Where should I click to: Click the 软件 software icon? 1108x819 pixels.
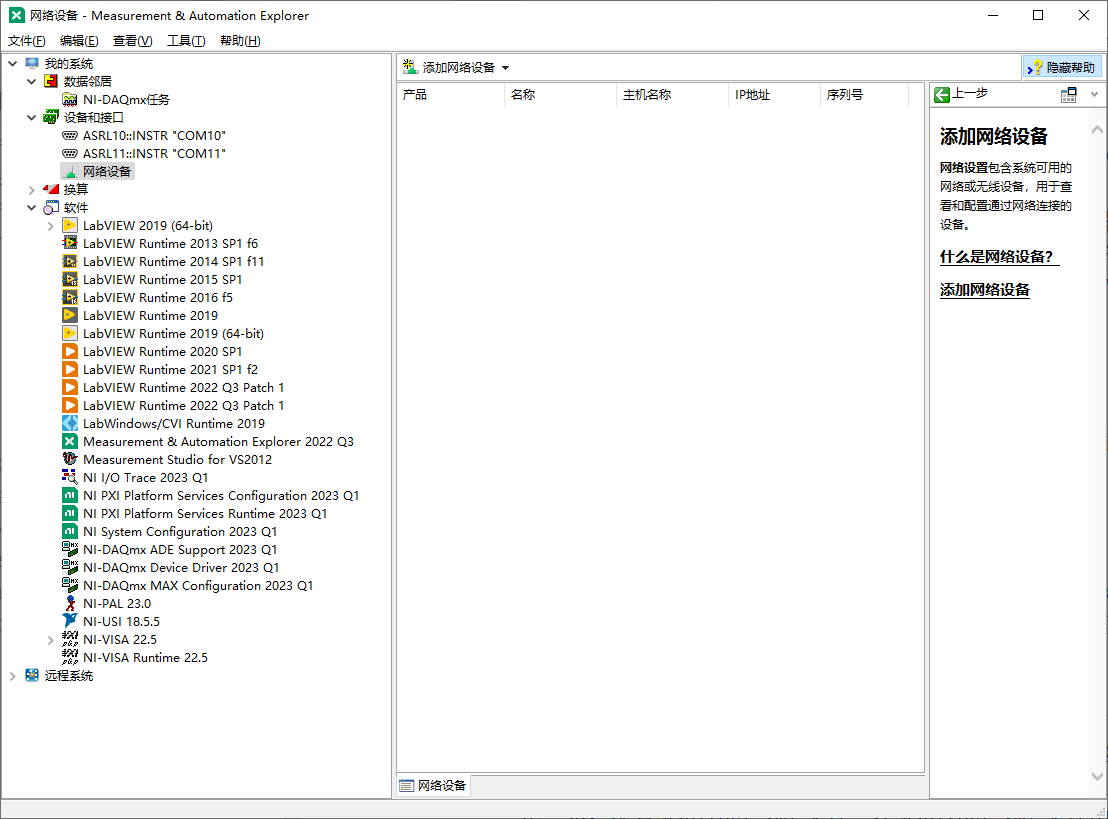pyautogui.click(x=51, y=207)
